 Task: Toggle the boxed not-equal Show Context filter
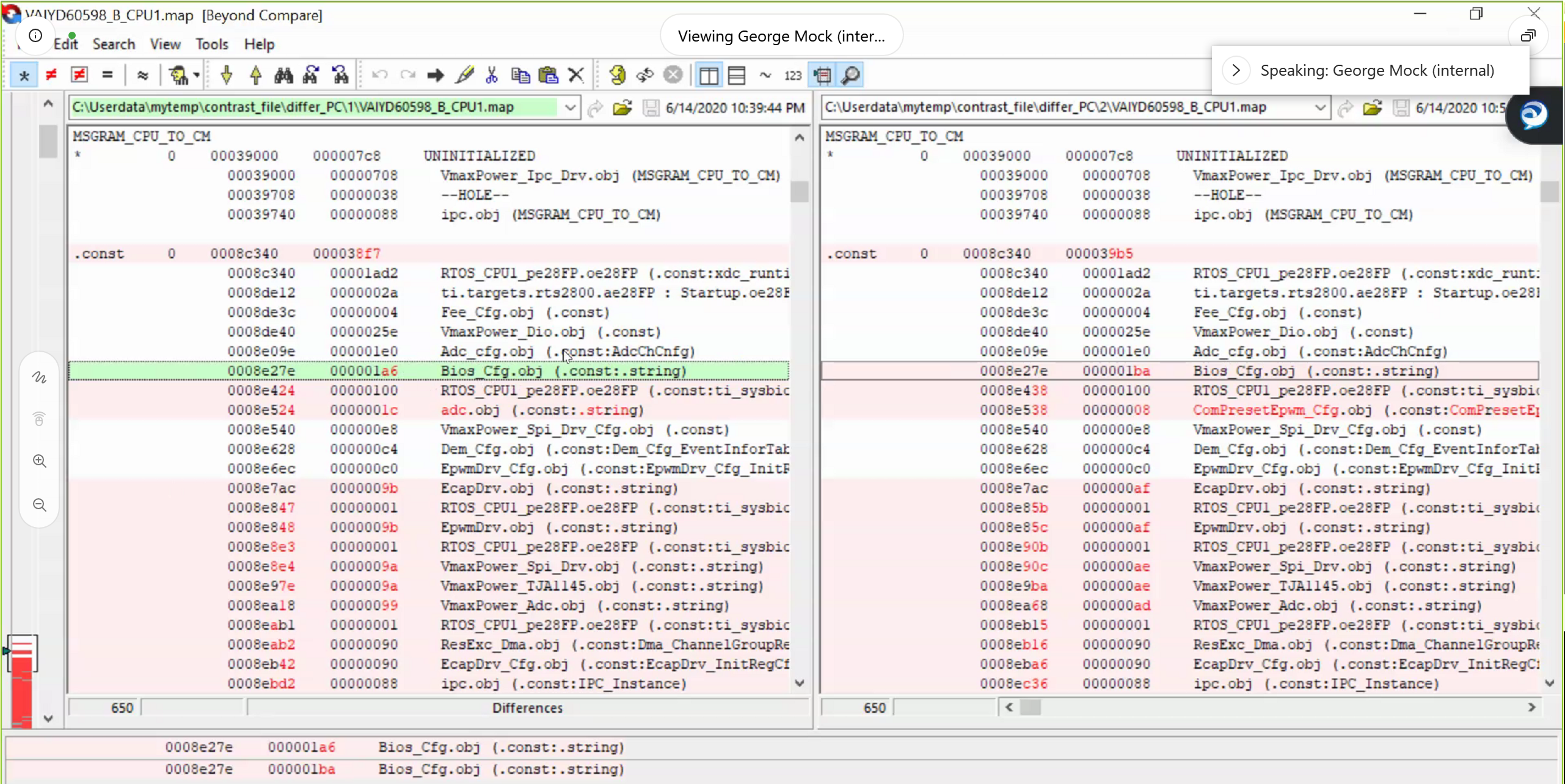click(x=79, y=75)
